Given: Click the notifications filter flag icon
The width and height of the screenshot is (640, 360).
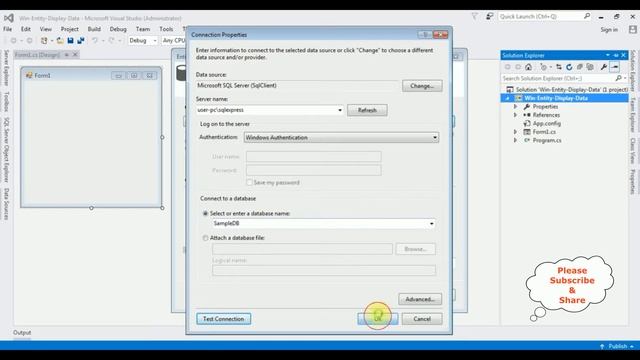Looking at the screenshot, I should (474, 16).
